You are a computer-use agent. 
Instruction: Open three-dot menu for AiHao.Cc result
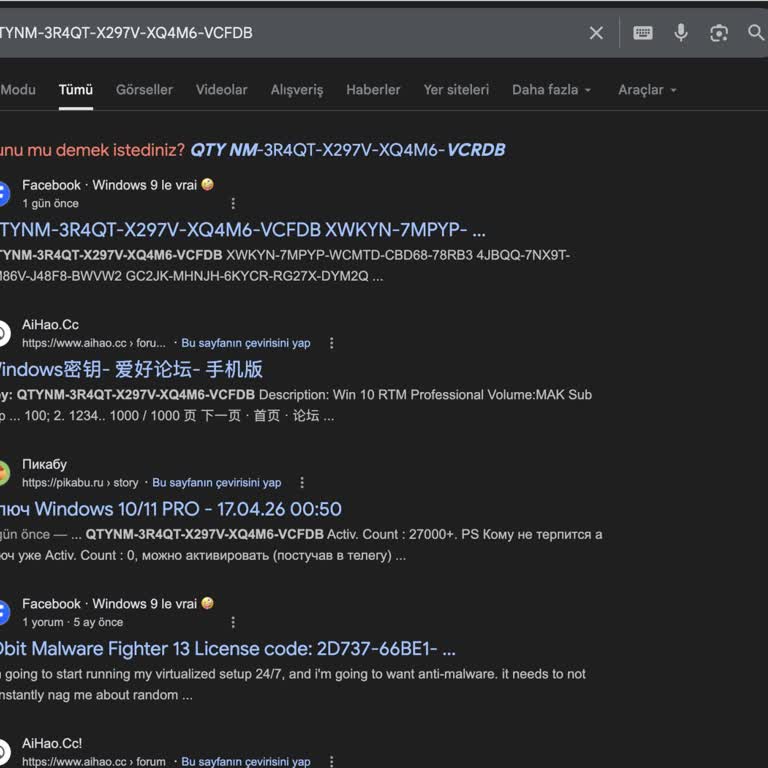click(x=332, y=343)
